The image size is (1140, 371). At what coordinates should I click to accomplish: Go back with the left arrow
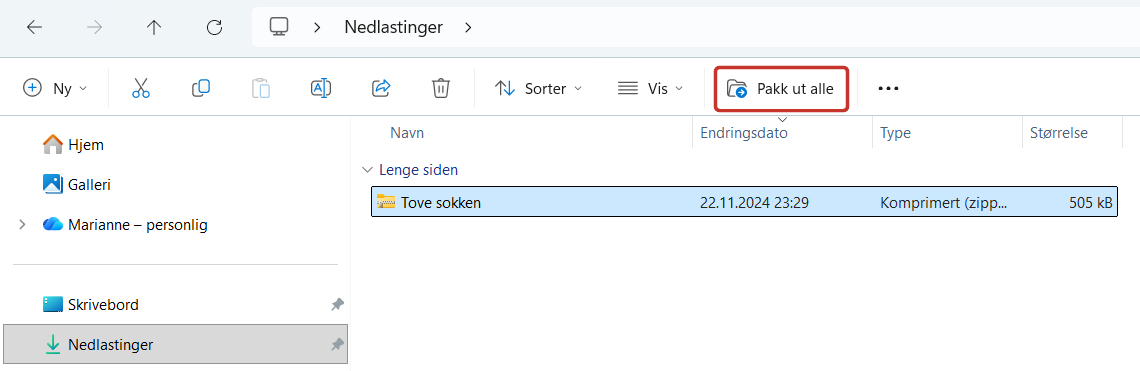[x=34, y=28]
